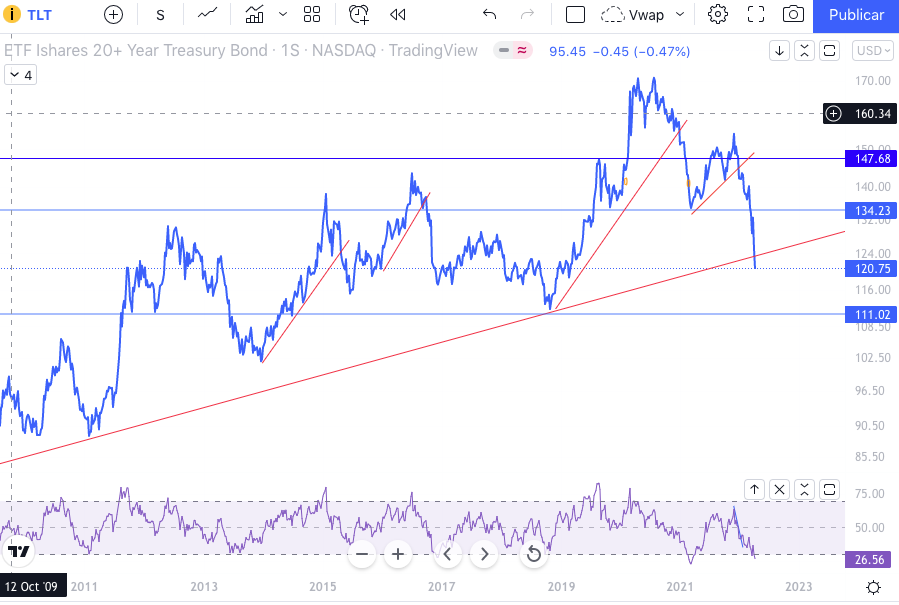This screenshot has width=899, height=605.
Task: Maximize the main chart pane
Action: click(x=829, y=51)
